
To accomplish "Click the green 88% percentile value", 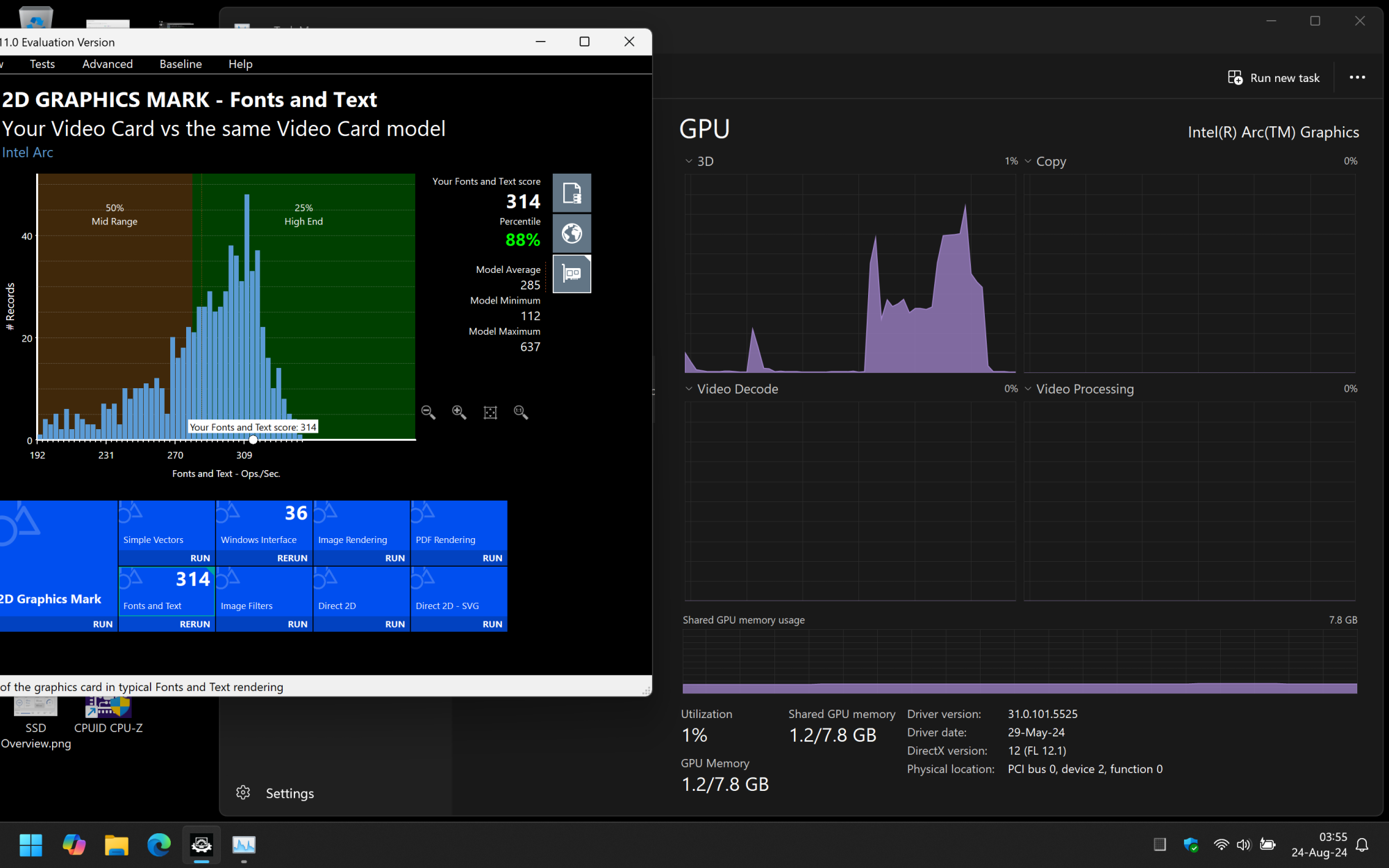I will coord(523,240).
